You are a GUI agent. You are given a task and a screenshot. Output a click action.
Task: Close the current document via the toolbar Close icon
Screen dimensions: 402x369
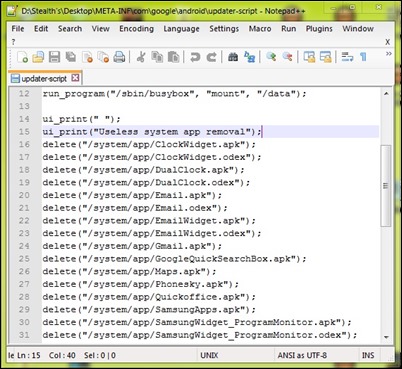click(87, 57)
